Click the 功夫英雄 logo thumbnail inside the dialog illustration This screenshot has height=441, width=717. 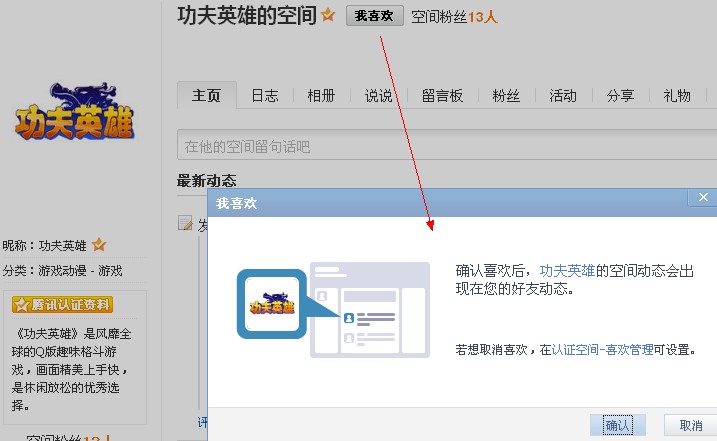click(272, 304)
